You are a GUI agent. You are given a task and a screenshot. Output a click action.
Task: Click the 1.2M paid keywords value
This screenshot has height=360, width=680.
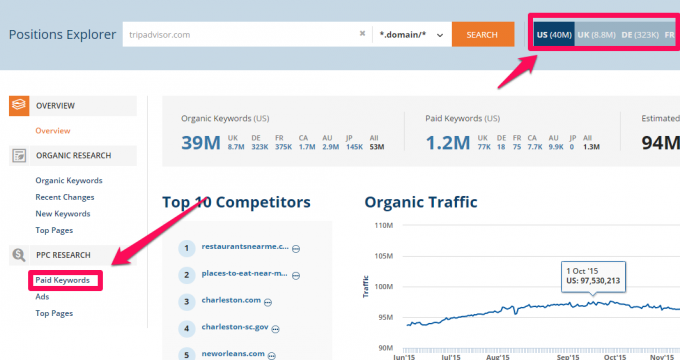click(x=448, y=143)
